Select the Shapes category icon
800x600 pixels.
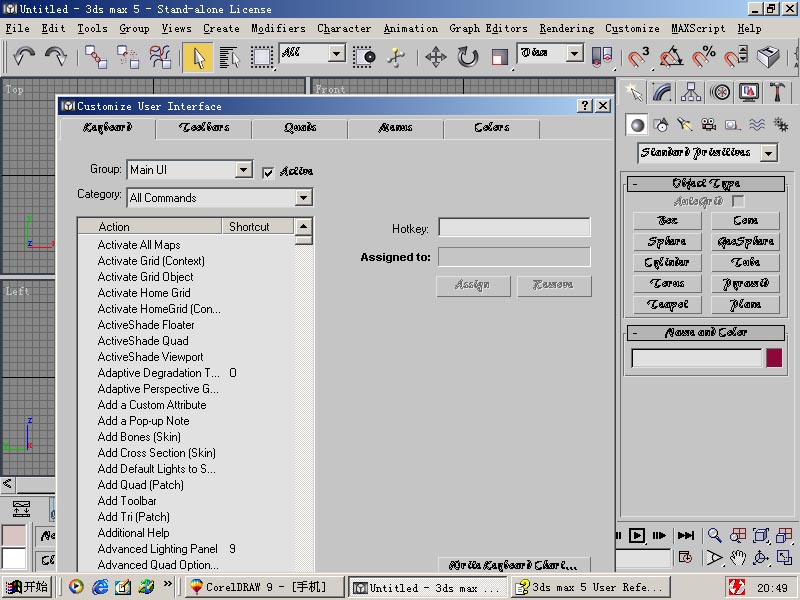point(661,125)
